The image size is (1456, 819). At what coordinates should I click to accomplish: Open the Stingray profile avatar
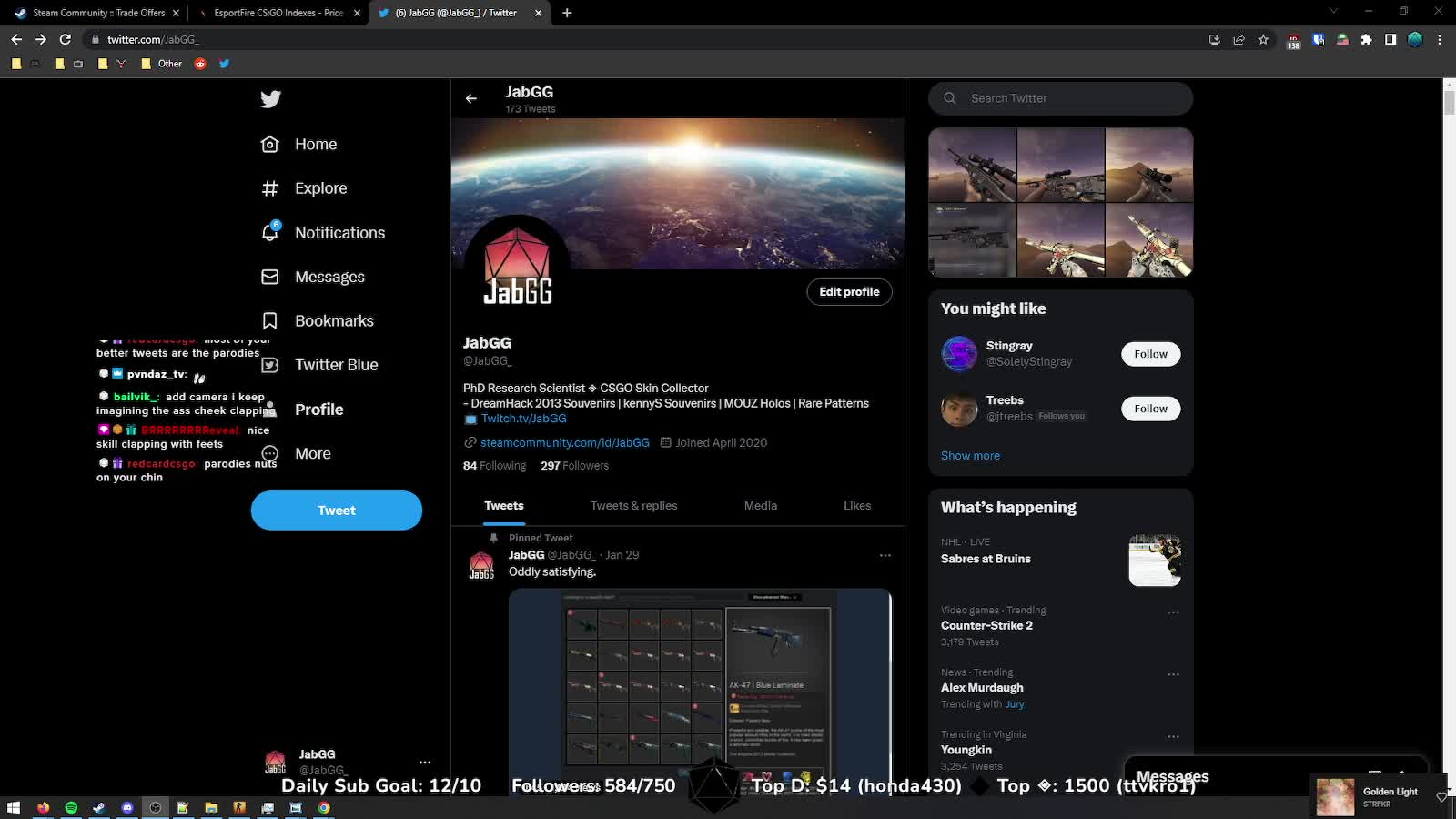point(959,354)
